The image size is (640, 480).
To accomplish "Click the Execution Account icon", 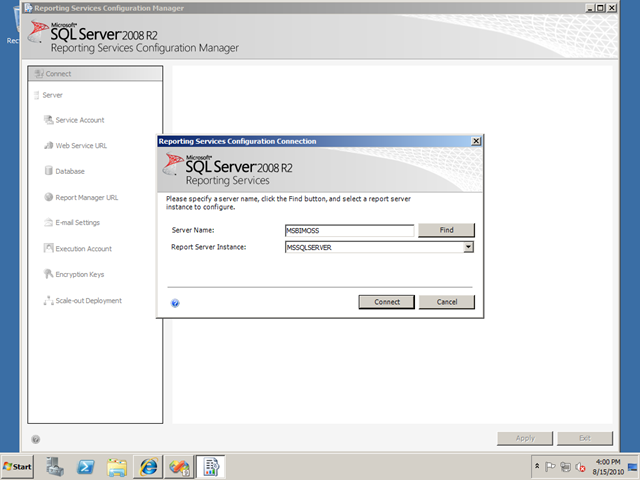I will tap(49, 248).
